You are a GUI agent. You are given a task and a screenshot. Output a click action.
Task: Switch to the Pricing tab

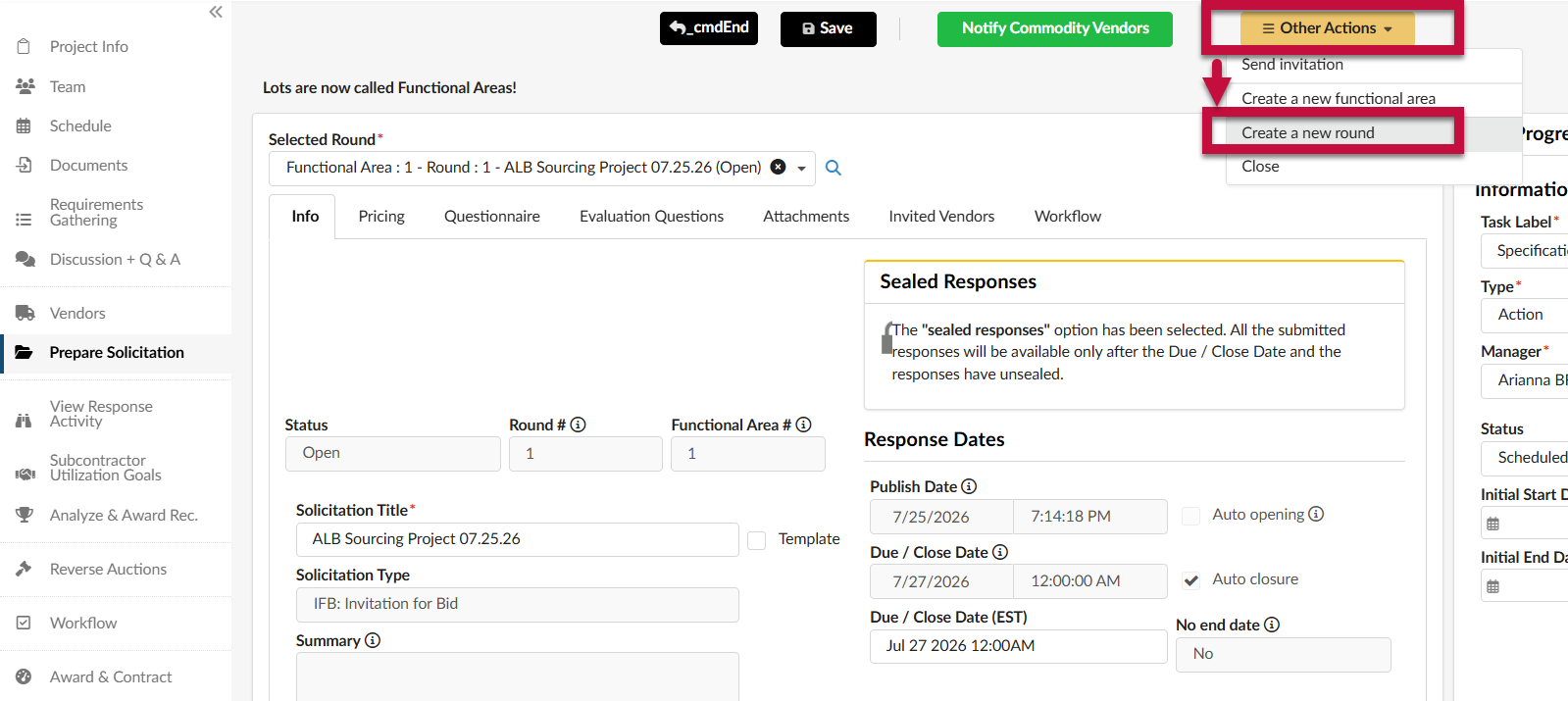(x=381, y=216)
